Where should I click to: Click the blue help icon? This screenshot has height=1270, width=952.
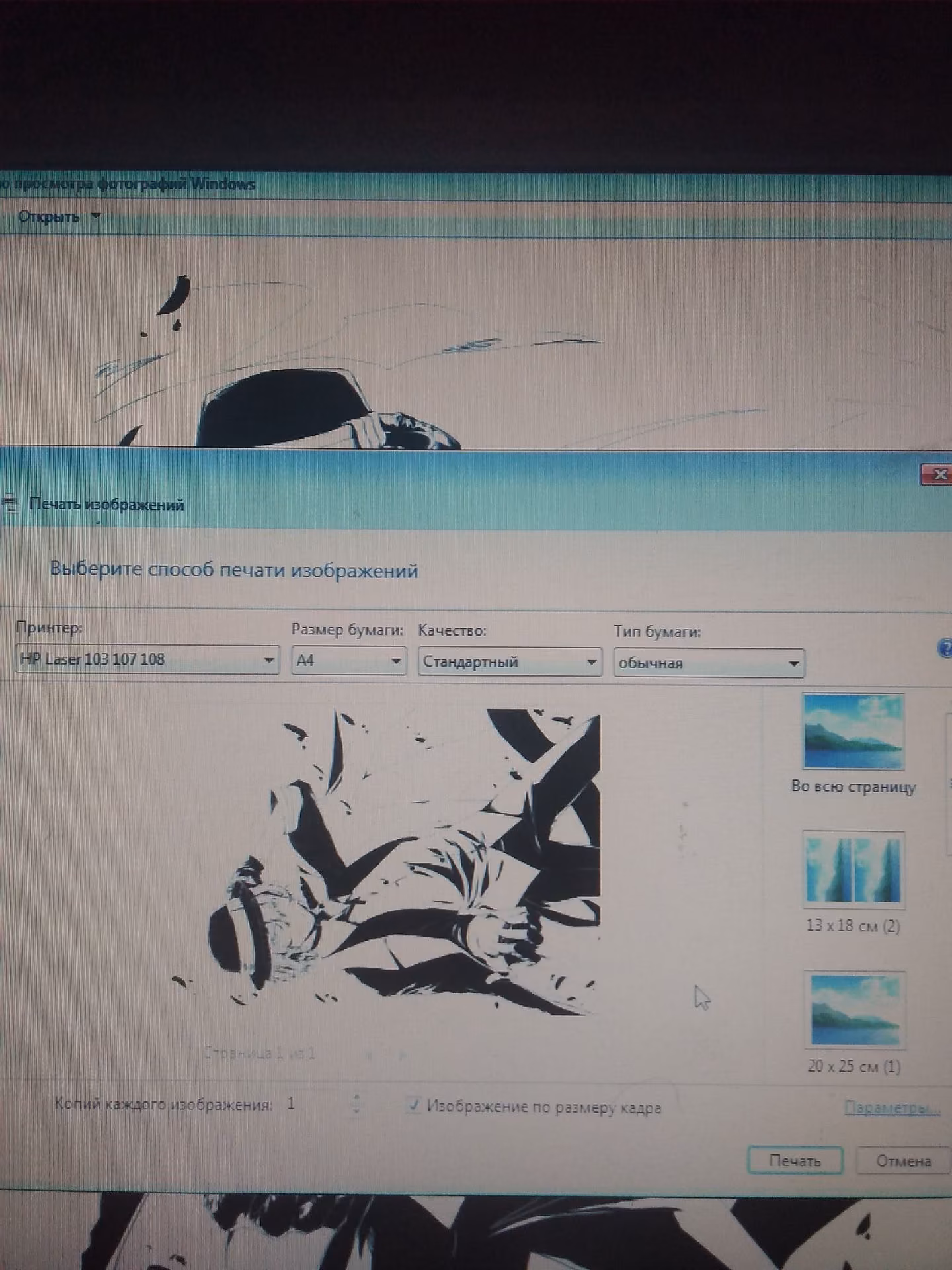coord(945,648)
